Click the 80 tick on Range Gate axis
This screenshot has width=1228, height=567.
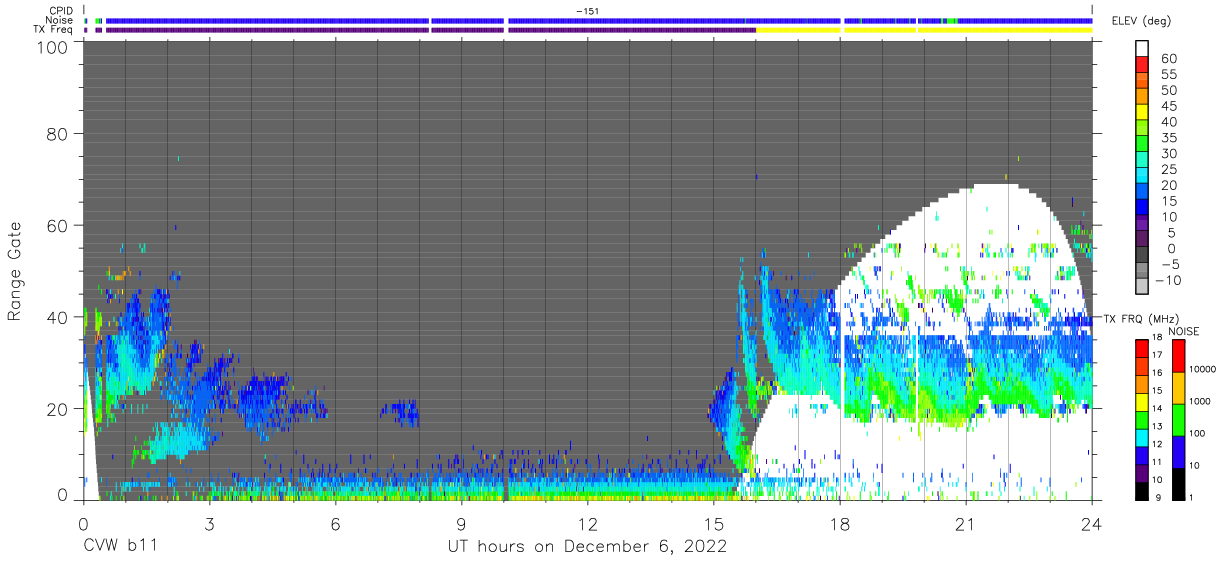coord(58,134)
